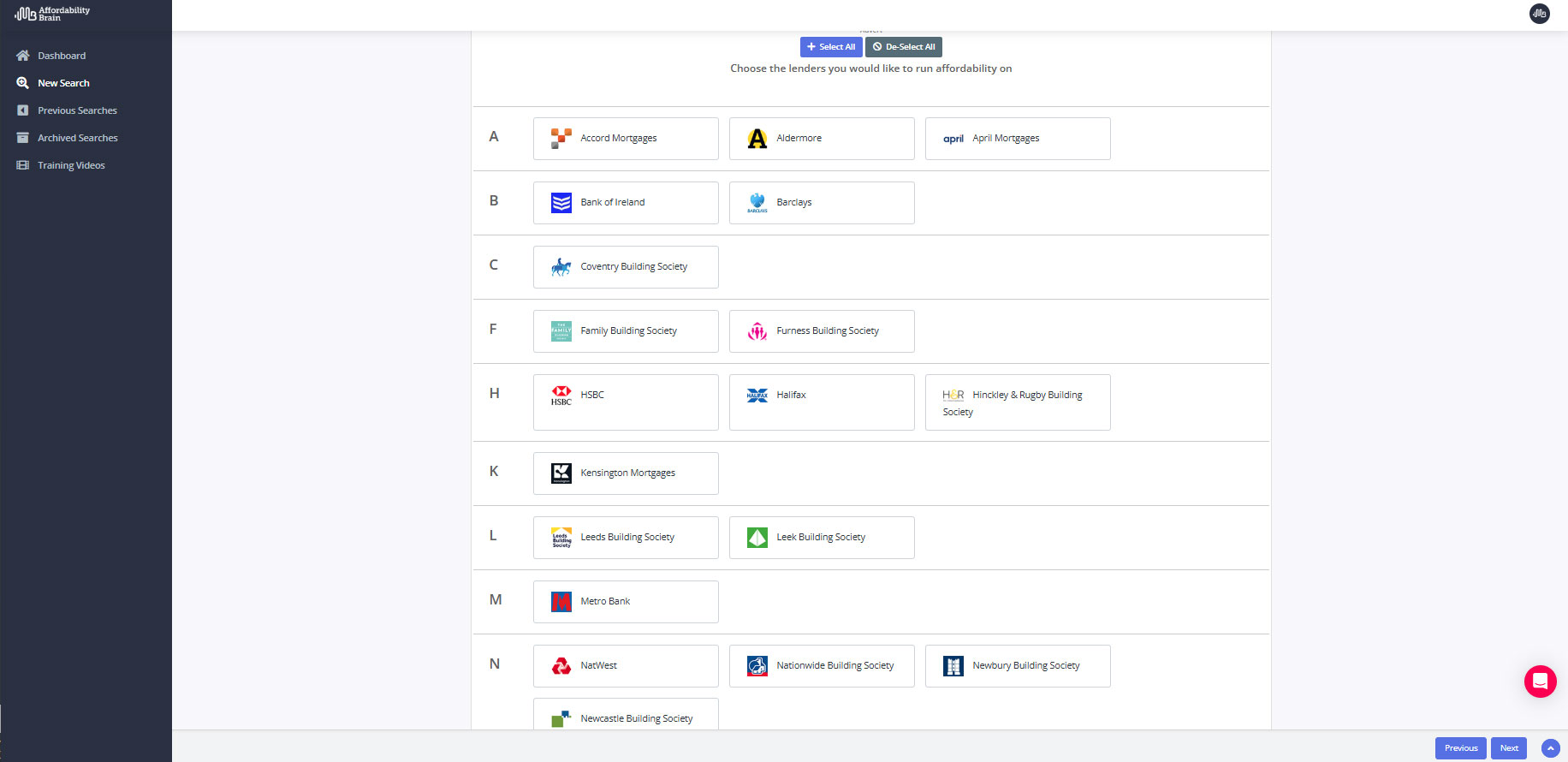Viewport: 1568px width, 762px height.
Task: Select the Barclays lender card
Action: tap(822, 203)
